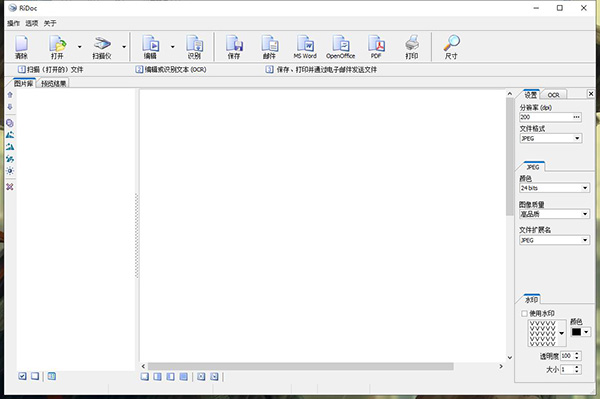The width and height of the screenshot is (600, 399).
Task: Select the 水印 (watermark) tab
Action: click(x=532, y=300)
